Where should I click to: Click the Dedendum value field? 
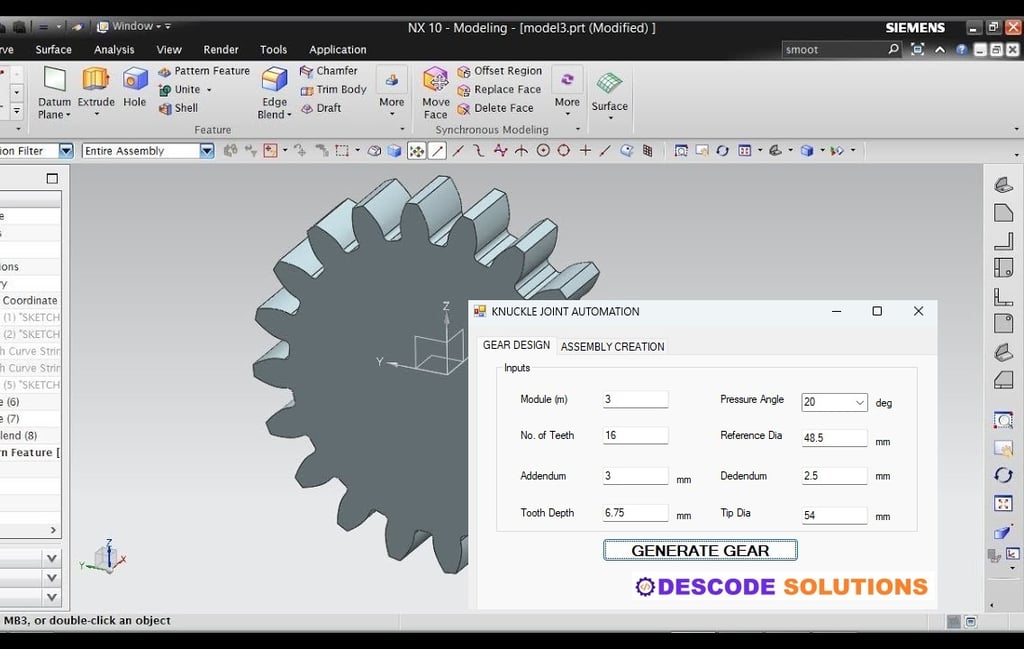[x=834, y=476]
